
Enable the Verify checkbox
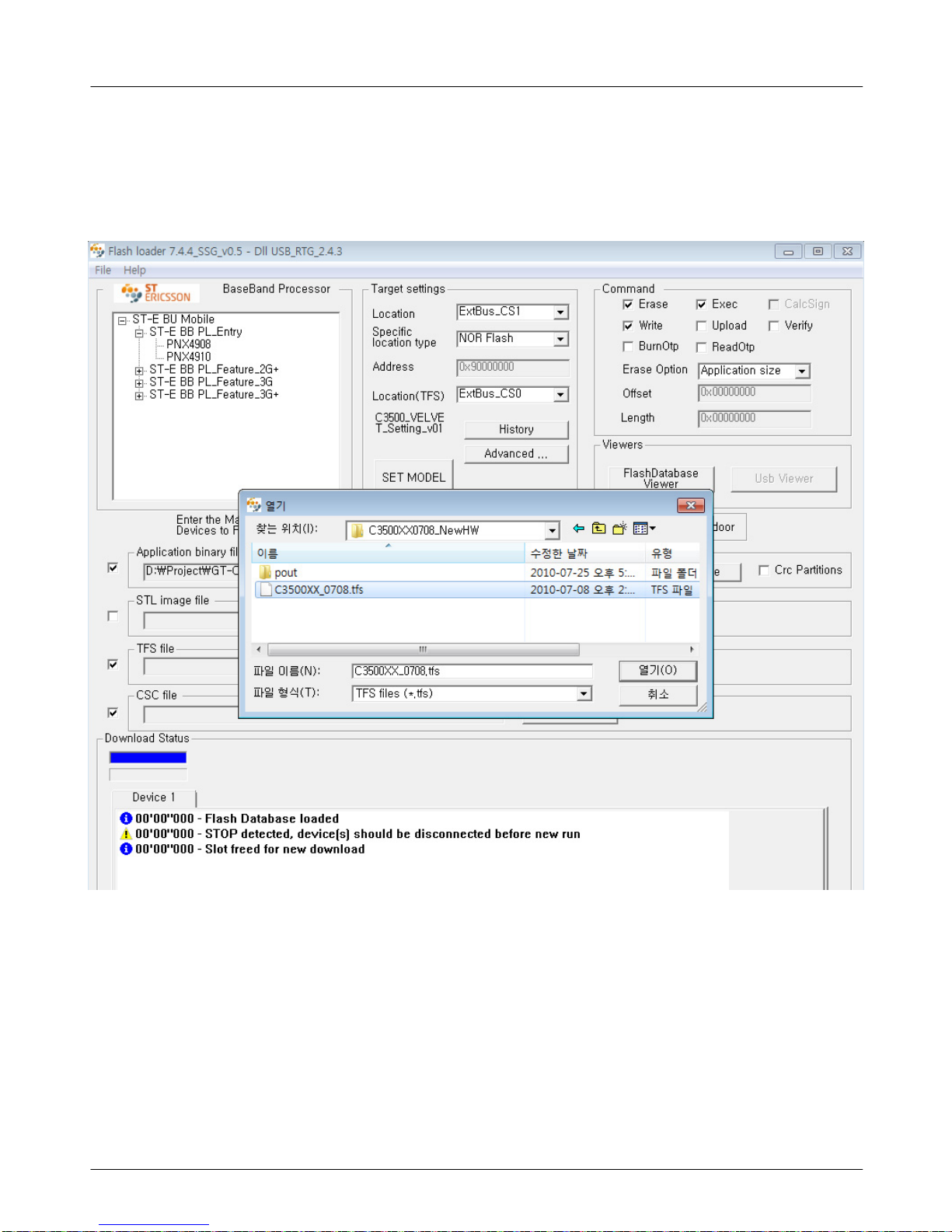pyautogui.click(x=773, y=326)
